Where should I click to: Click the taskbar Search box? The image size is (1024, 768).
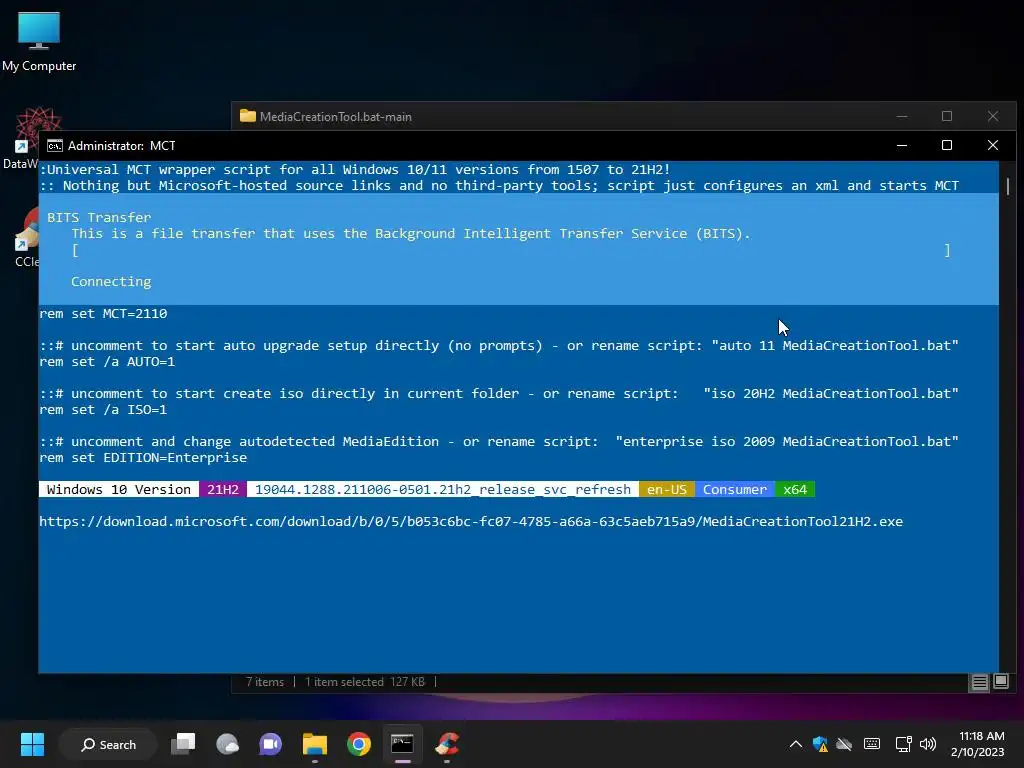[x=108, y=744]
